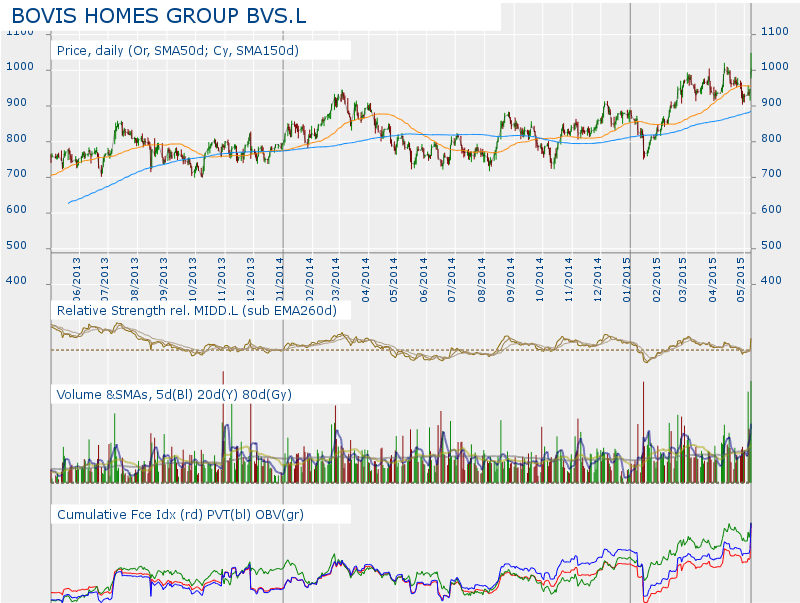Click the 10/2013 date axis label
This screenshot has width=800, height=603.
point(192,280)
